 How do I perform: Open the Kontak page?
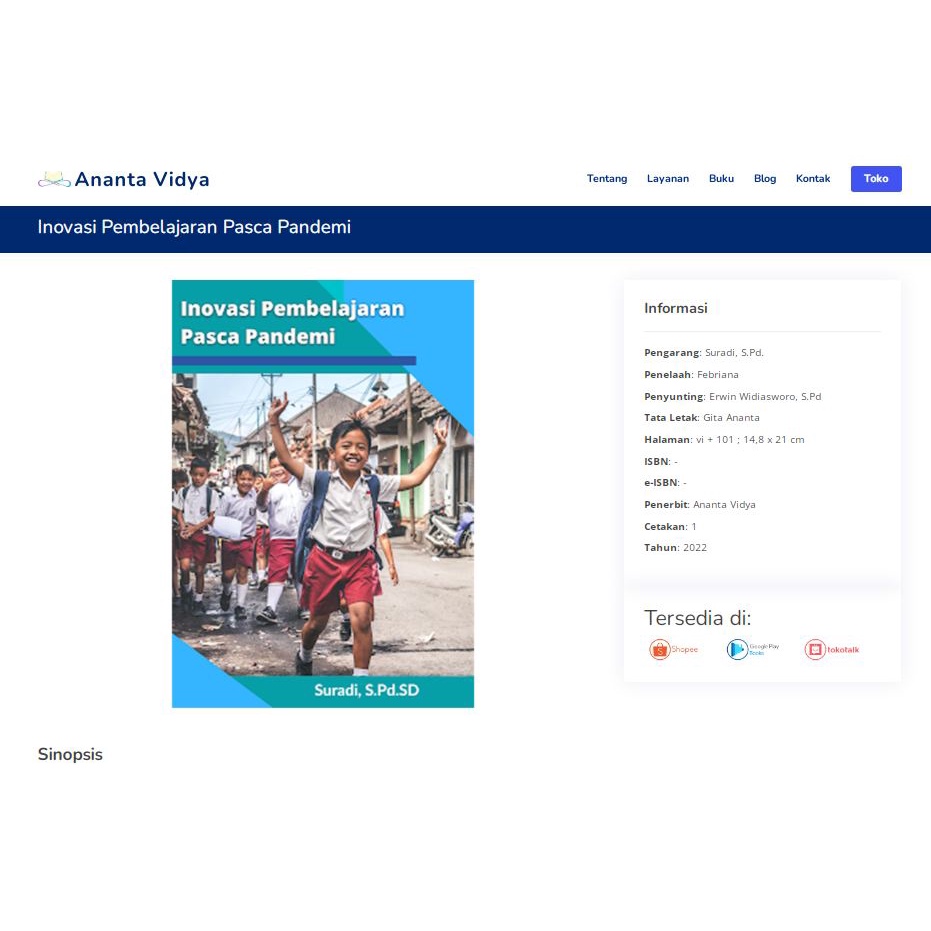click(x=813, y=179)
